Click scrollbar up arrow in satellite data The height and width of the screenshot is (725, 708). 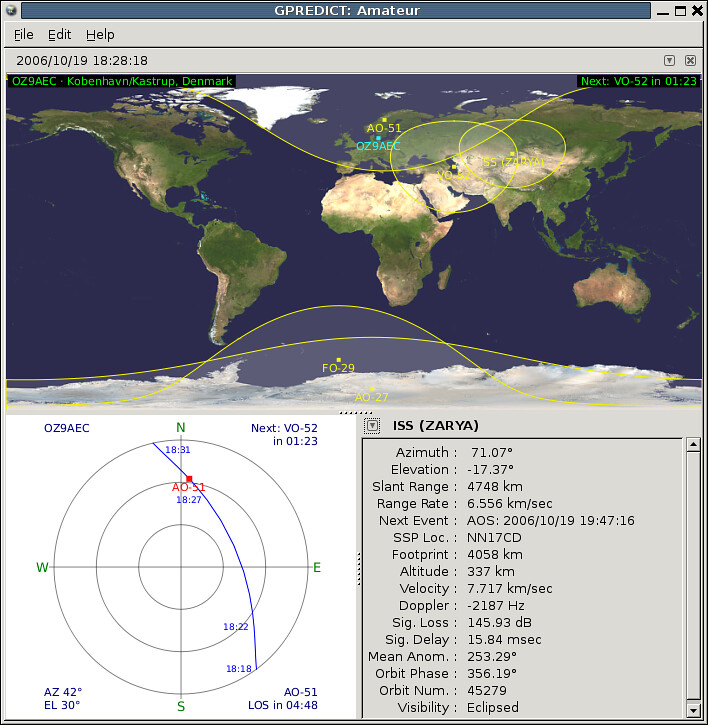(693, 445)
